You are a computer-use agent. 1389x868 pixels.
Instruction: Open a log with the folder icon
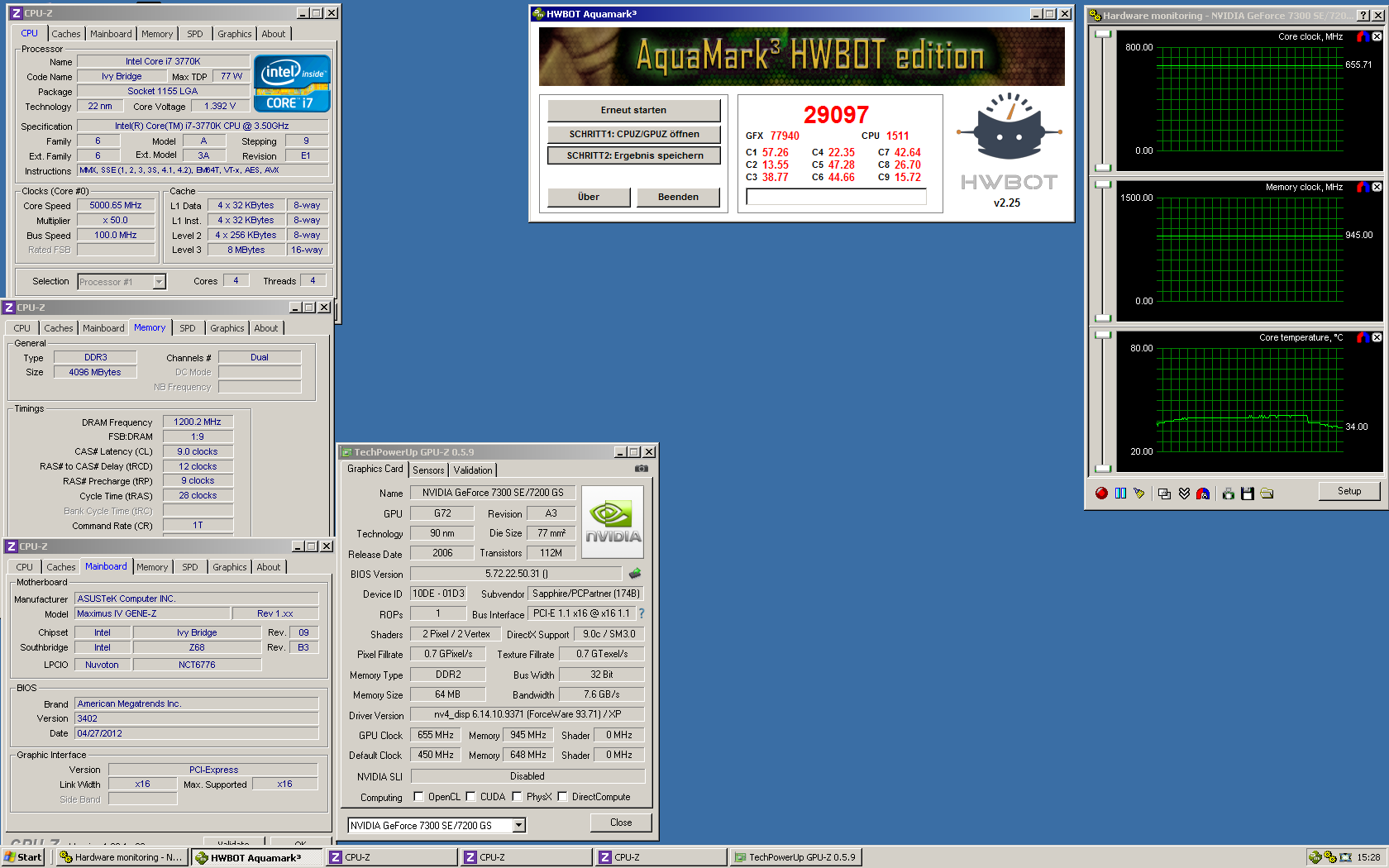[x=1267, y=494]
